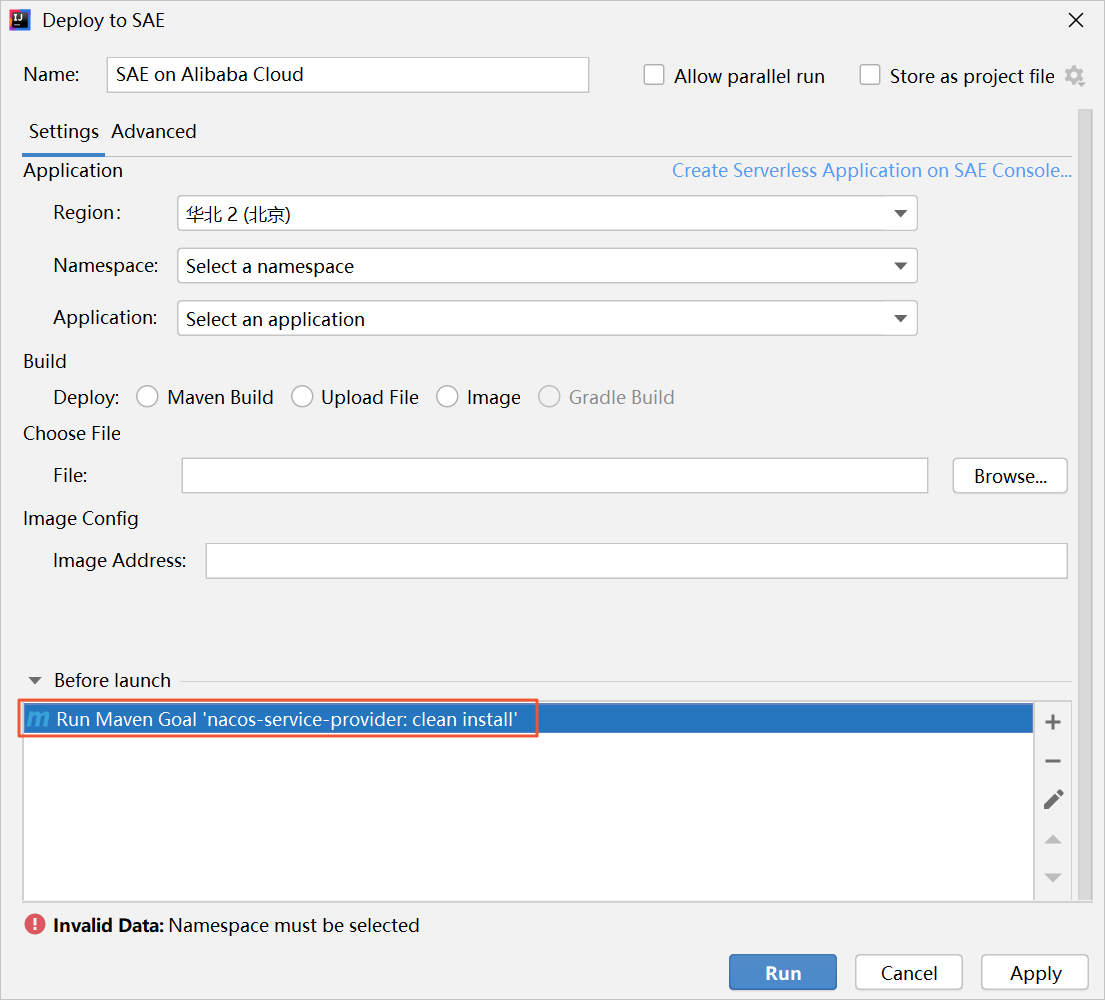
Task: Cancel the deploy configuration dialog
Action: [908, 973]
